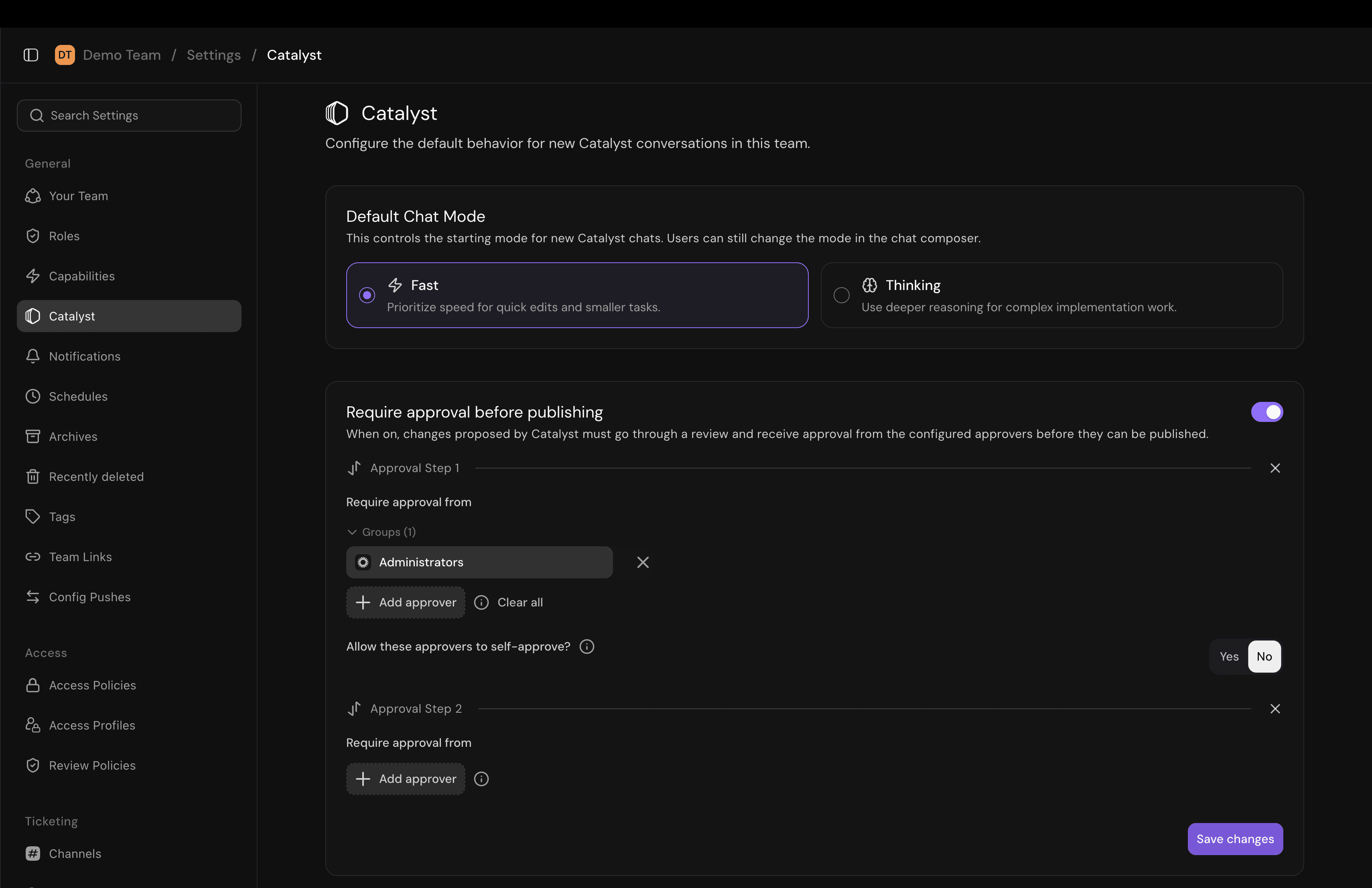Image resolution: width=1372 pixels, height=888 pixels.
Task: Click the Capabilities bolt icon
Action: pyautogui.click(x=33, y=276)
